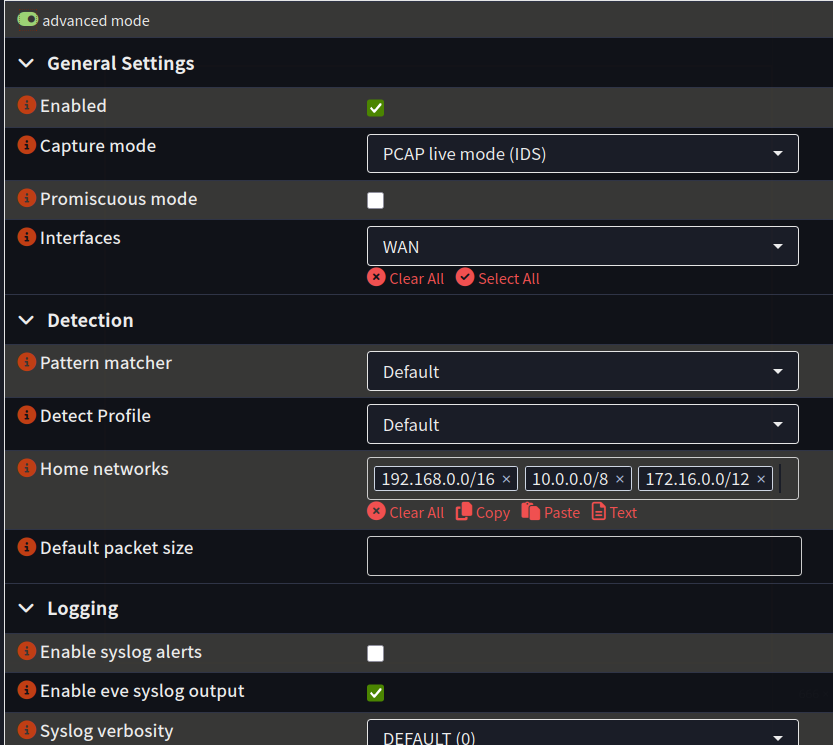Show help info for Interfaces
The height and width of the screenshot is (745, 833).
tap(27, 237)
